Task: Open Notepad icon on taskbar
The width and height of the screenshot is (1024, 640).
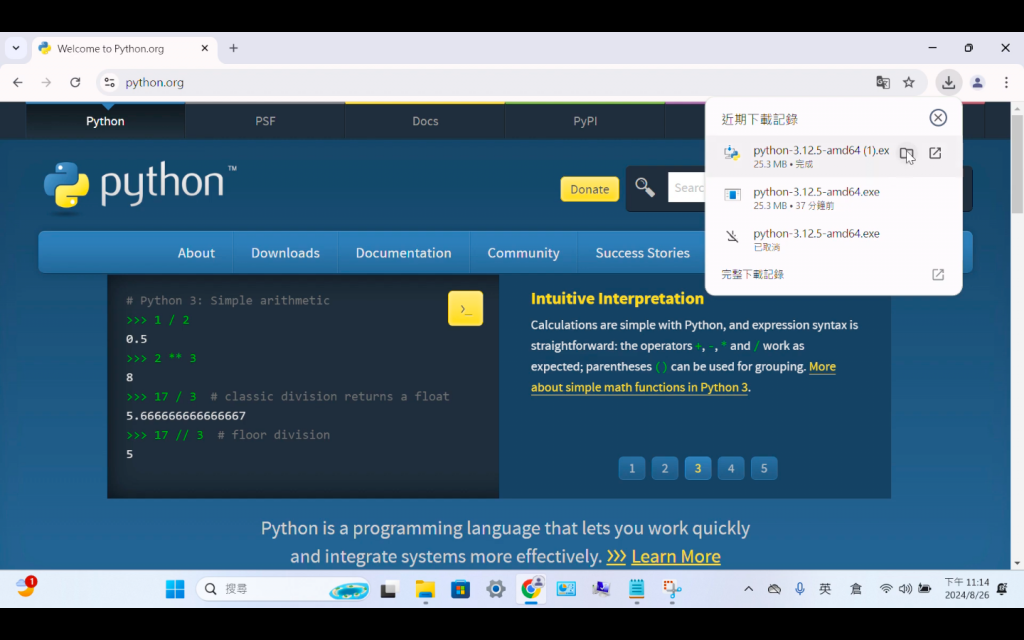Action: click(x=637, y=589)
